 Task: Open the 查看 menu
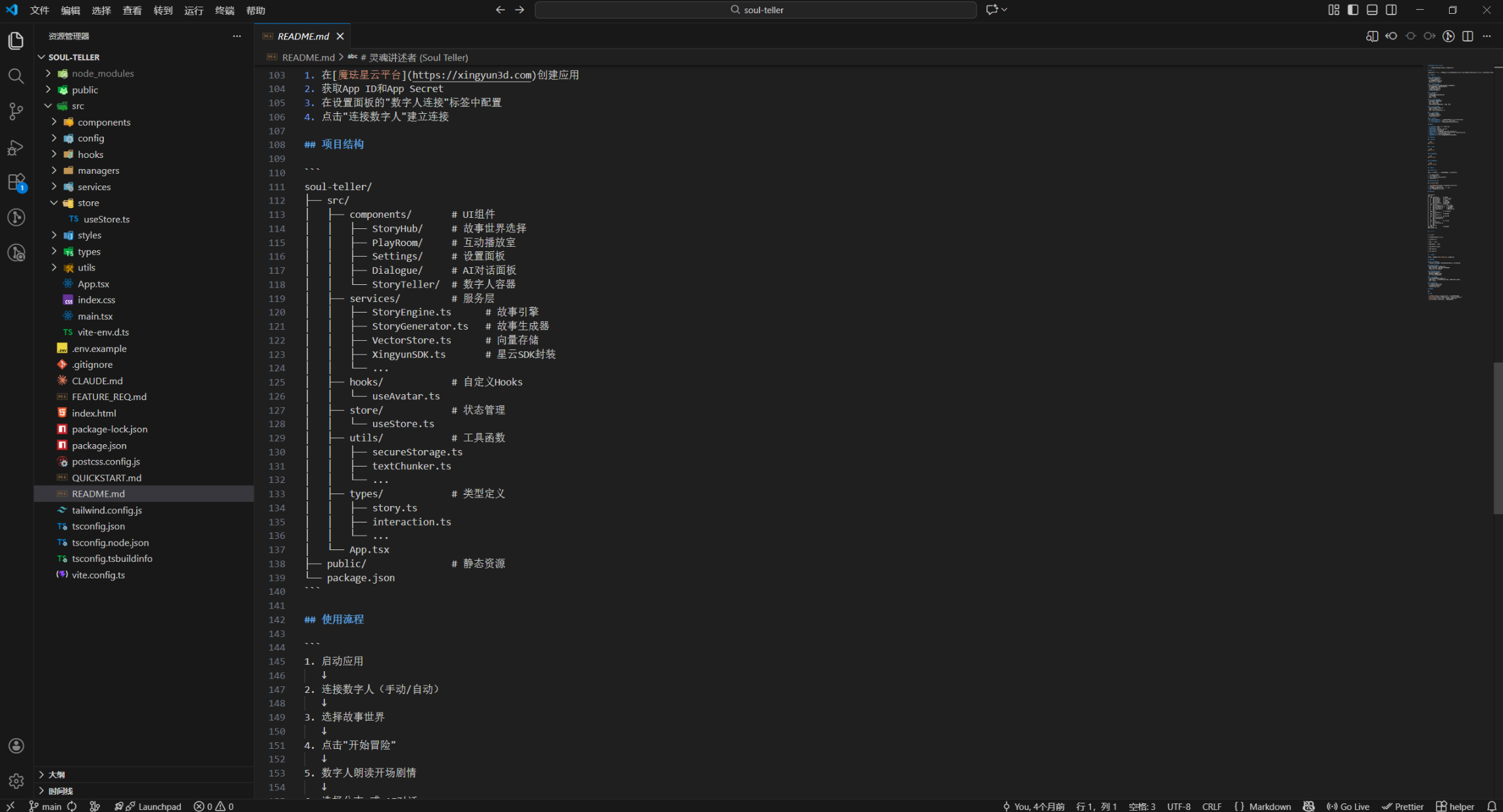132,11
